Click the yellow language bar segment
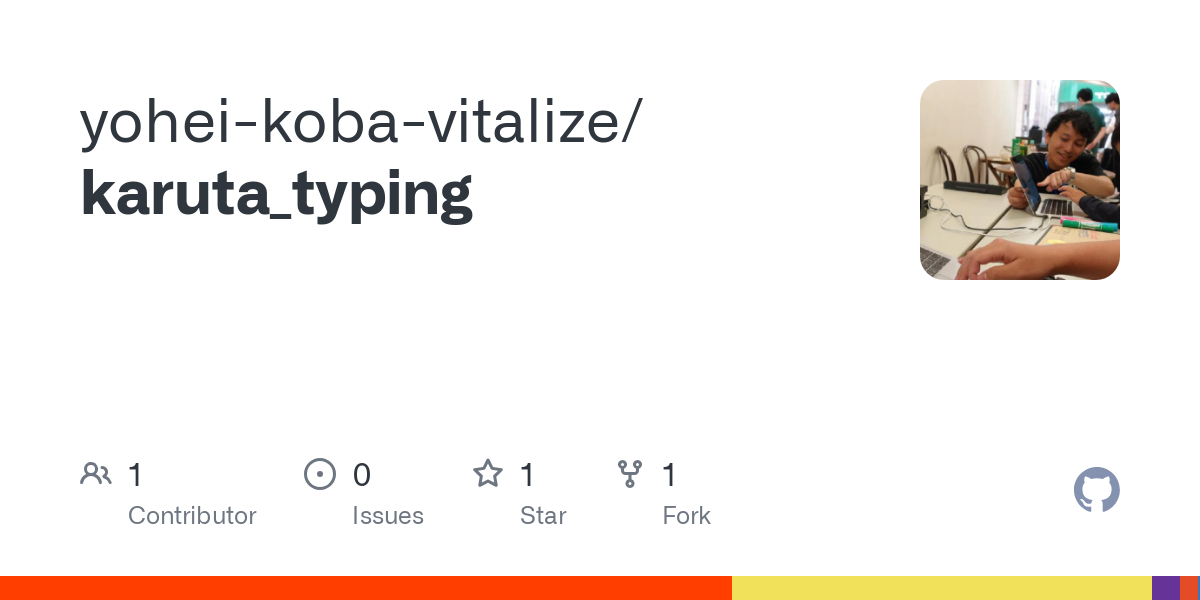 (942, 588)
